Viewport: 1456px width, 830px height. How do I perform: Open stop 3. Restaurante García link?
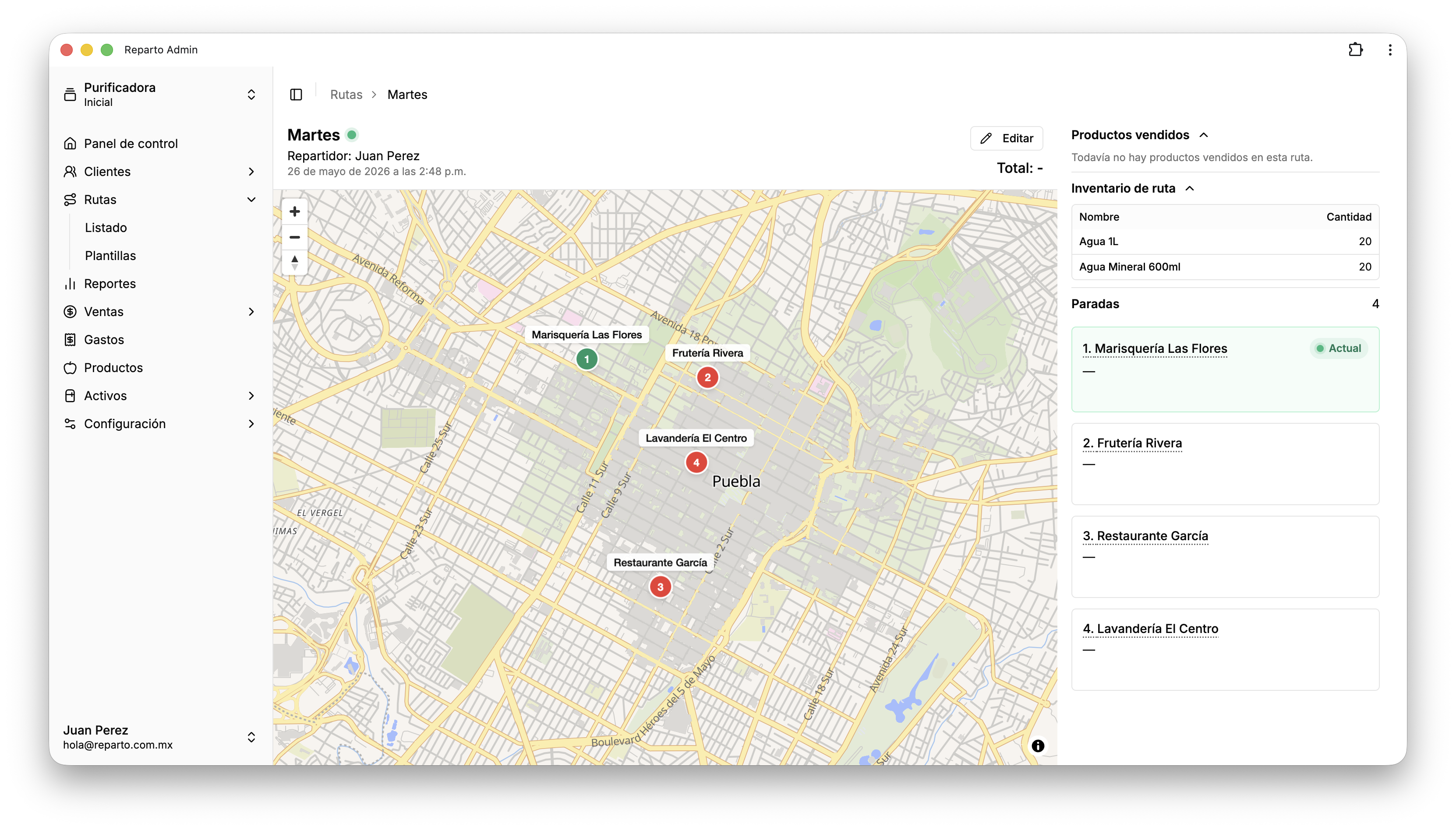pyautogui.click(x=1145, y=536)
